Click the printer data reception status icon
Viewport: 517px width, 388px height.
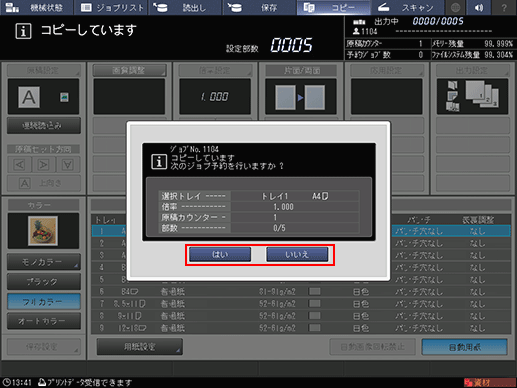pos(42,382)
